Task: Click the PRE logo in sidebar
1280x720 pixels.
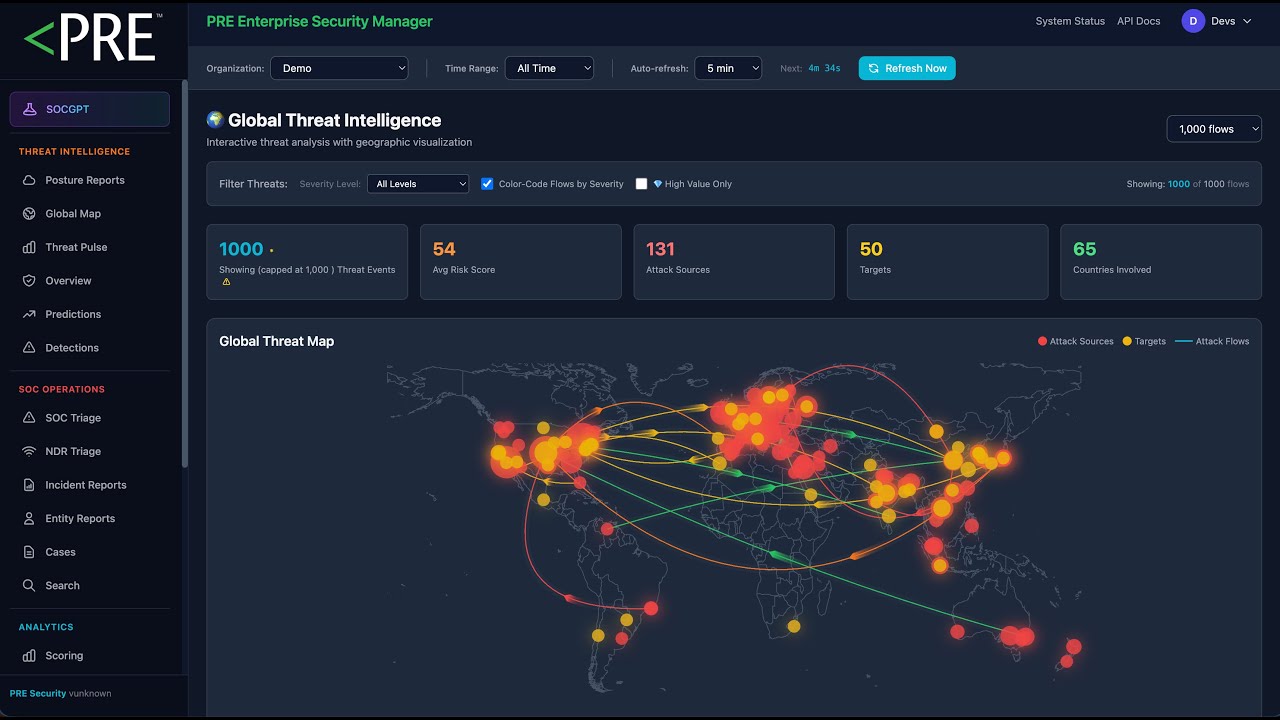Action: click(92, 39)
